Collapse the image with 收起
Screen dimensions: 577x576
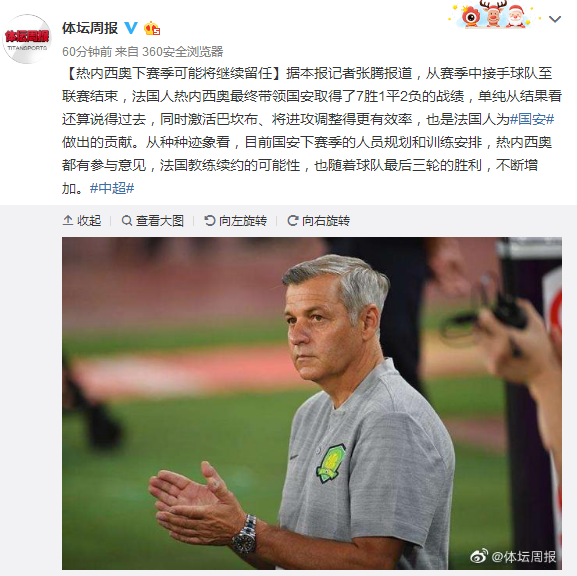82,220
